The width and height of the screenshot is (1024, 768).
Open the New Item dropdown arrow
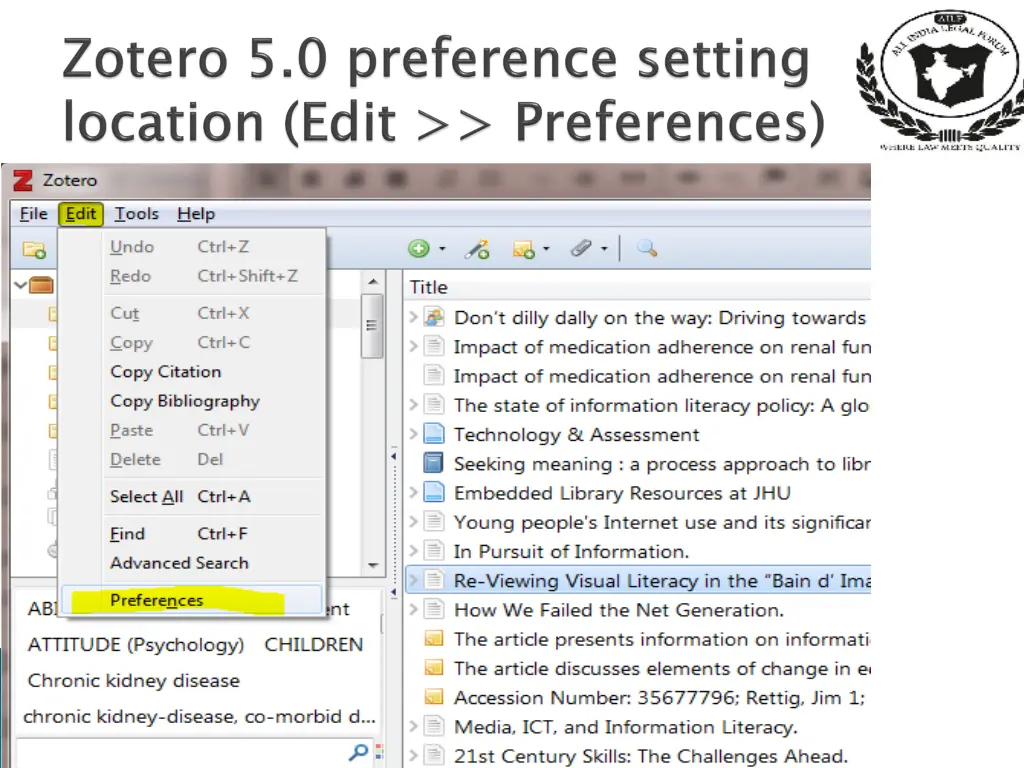click(x=442, y=249)
